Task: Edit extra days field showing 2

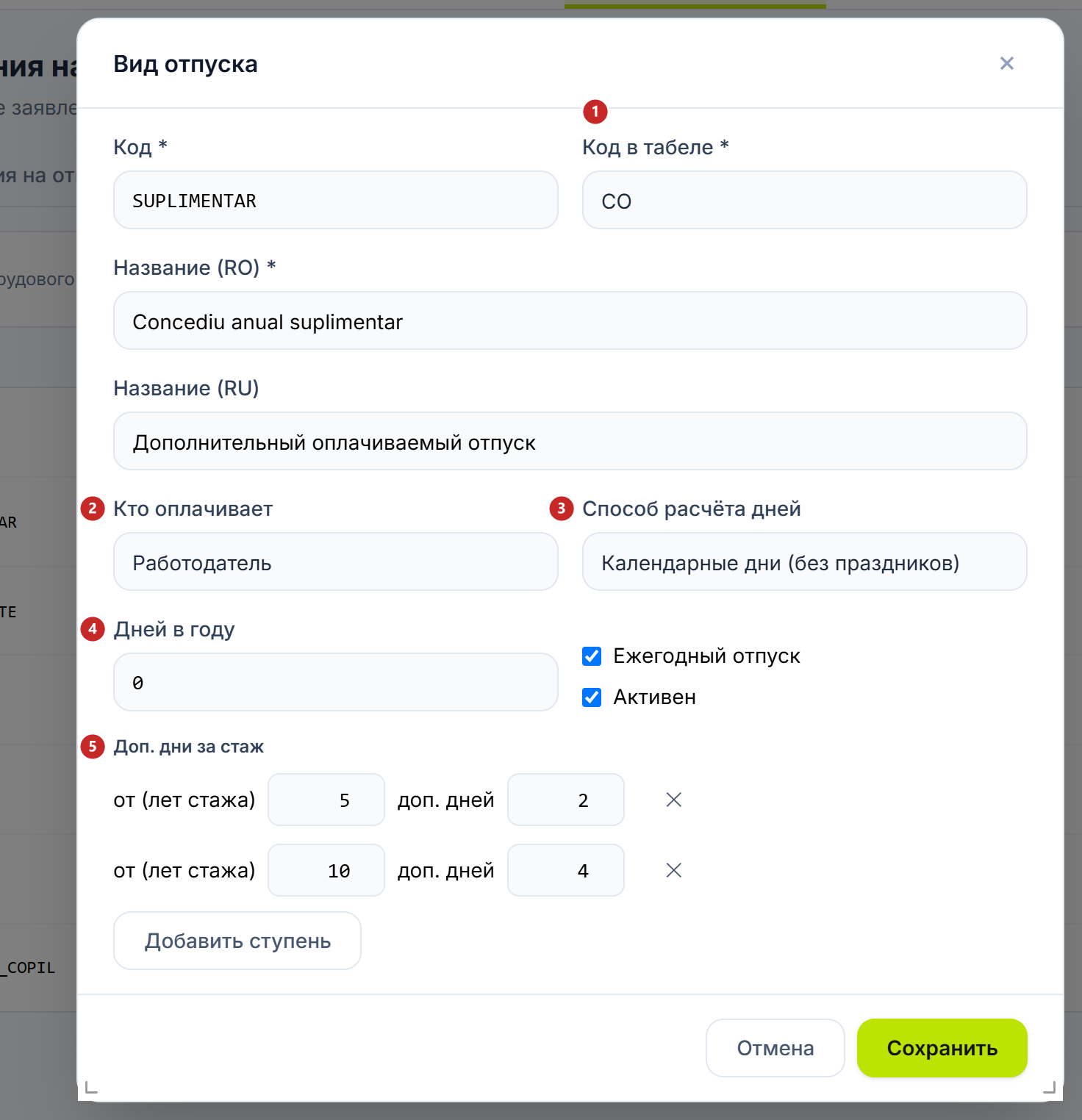Action: click(x=566, y=800)
